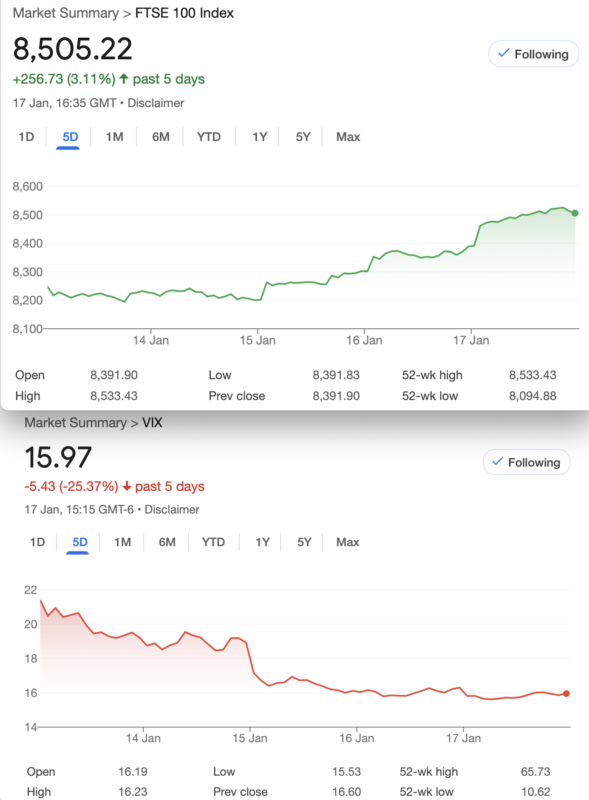The width and height of the screenshot is (589, 800).
Task: Open Market Summary link above FTSE 100 Index
Action: pyautogui.click(x=66, y=13)
